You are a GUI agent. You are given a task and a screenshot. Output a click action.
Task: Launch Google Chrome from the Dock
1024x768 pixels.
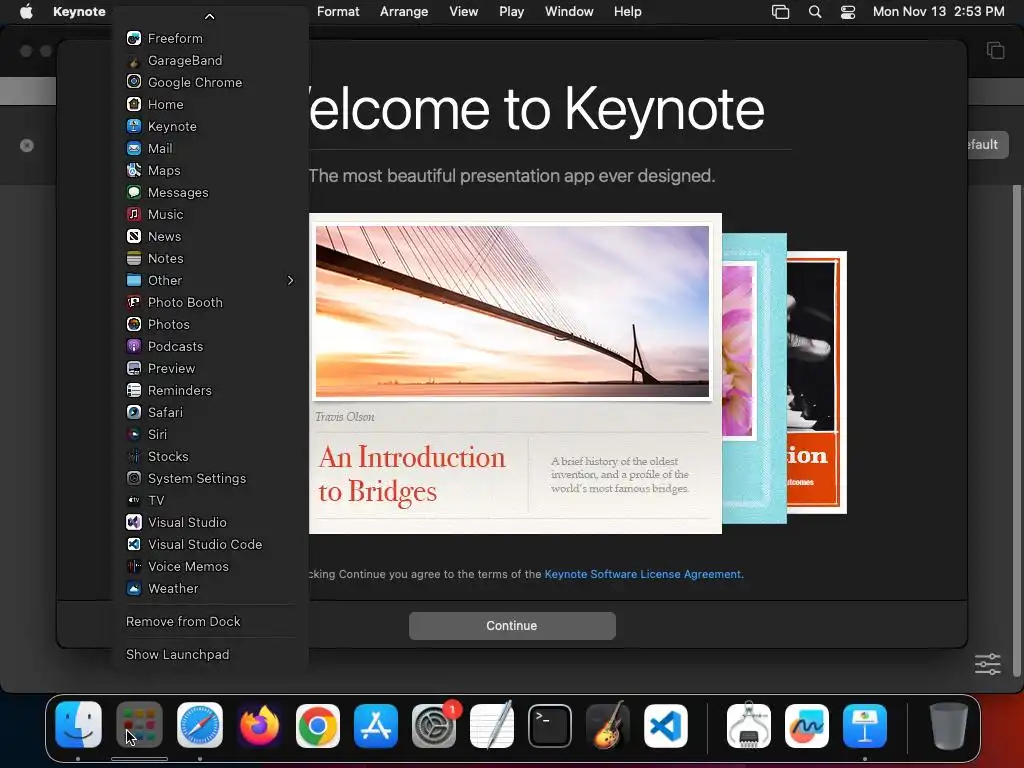[318, 725]
